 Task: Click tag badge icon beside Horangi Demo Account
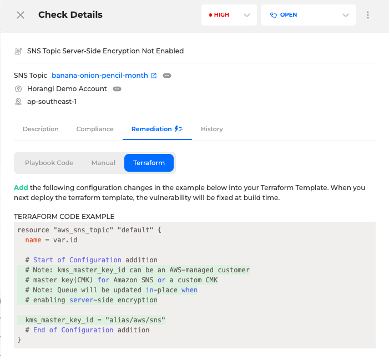pyautogui.click(x=117, y=89)
